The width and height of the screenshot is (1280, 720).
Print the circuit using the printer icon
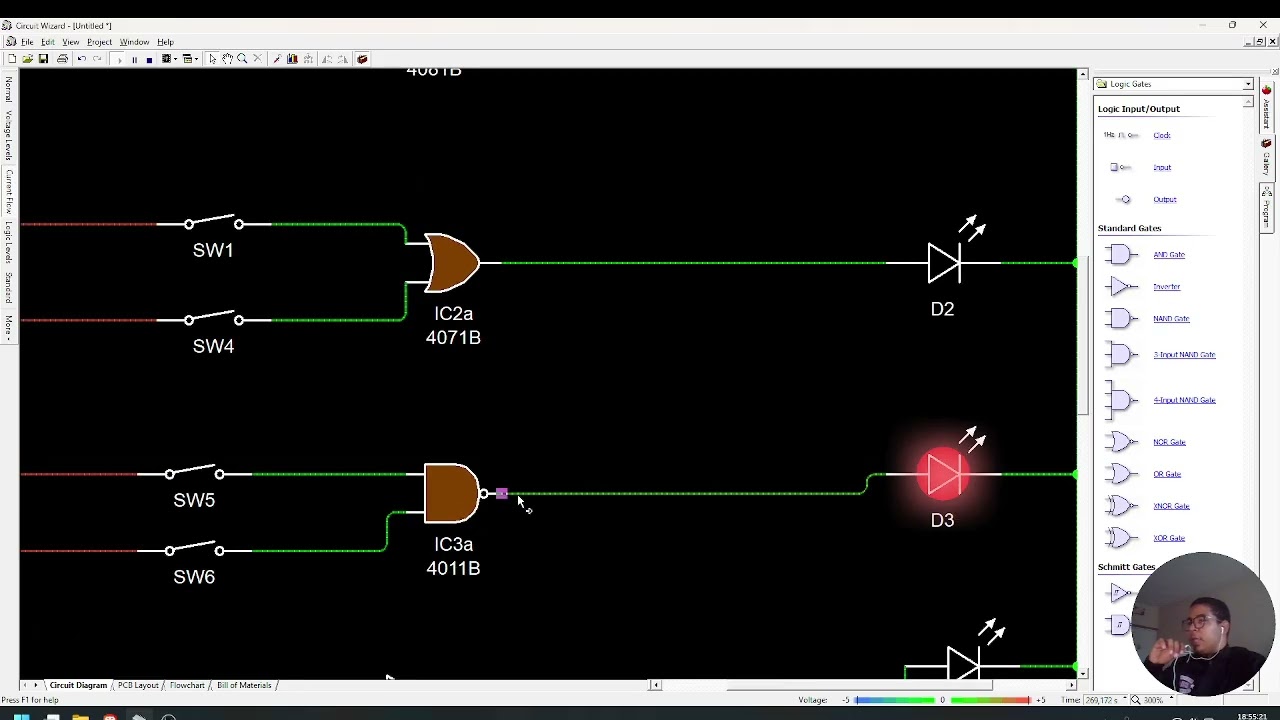coord(62,59)
